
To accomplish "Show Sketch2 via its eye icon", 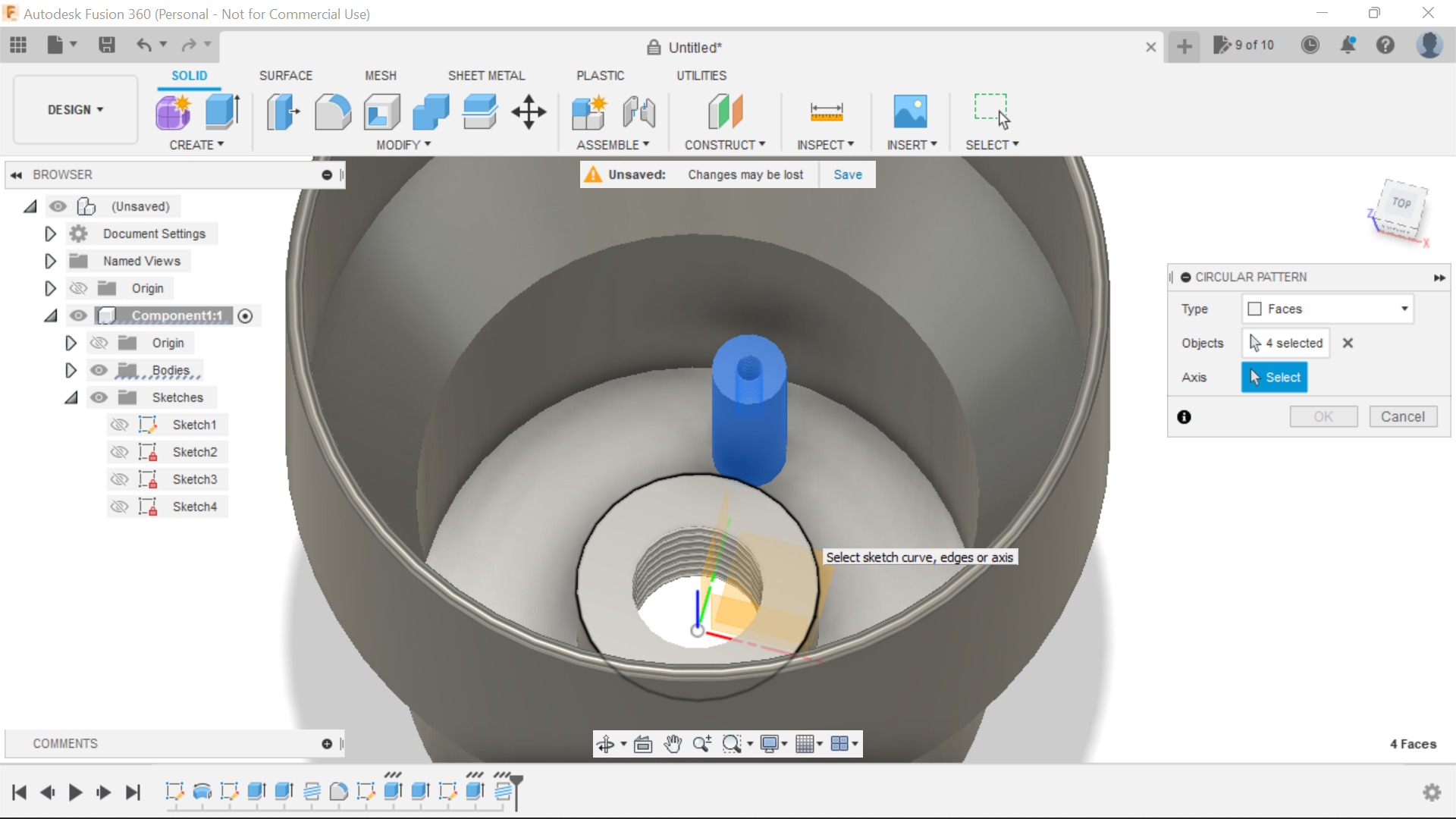I will 119,452.
